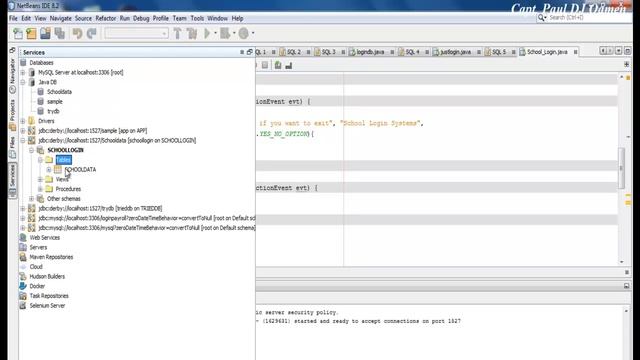Select the Servers node

tap(38, 247)
